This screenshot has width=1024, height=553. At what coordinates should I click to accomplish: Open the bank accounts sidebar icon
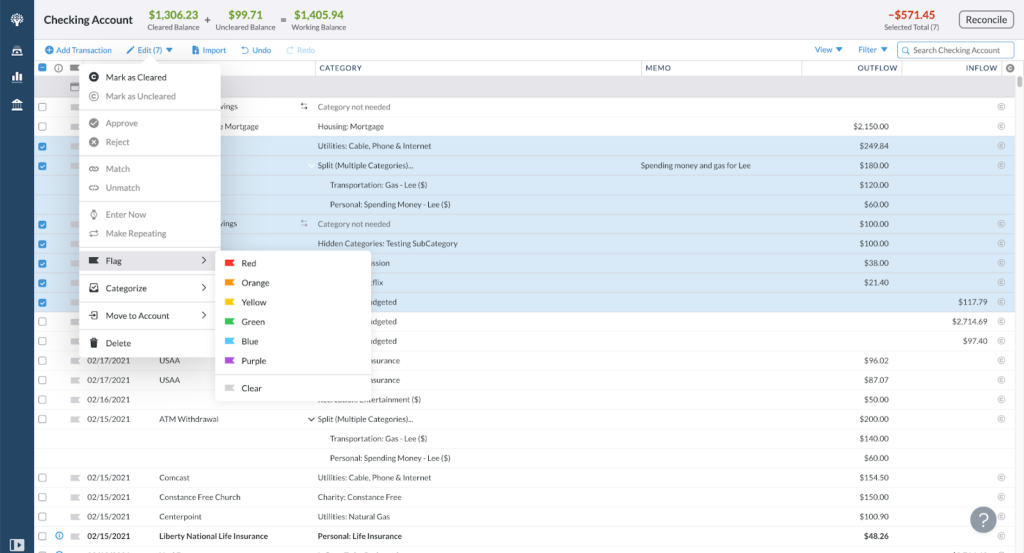(17, 104)
